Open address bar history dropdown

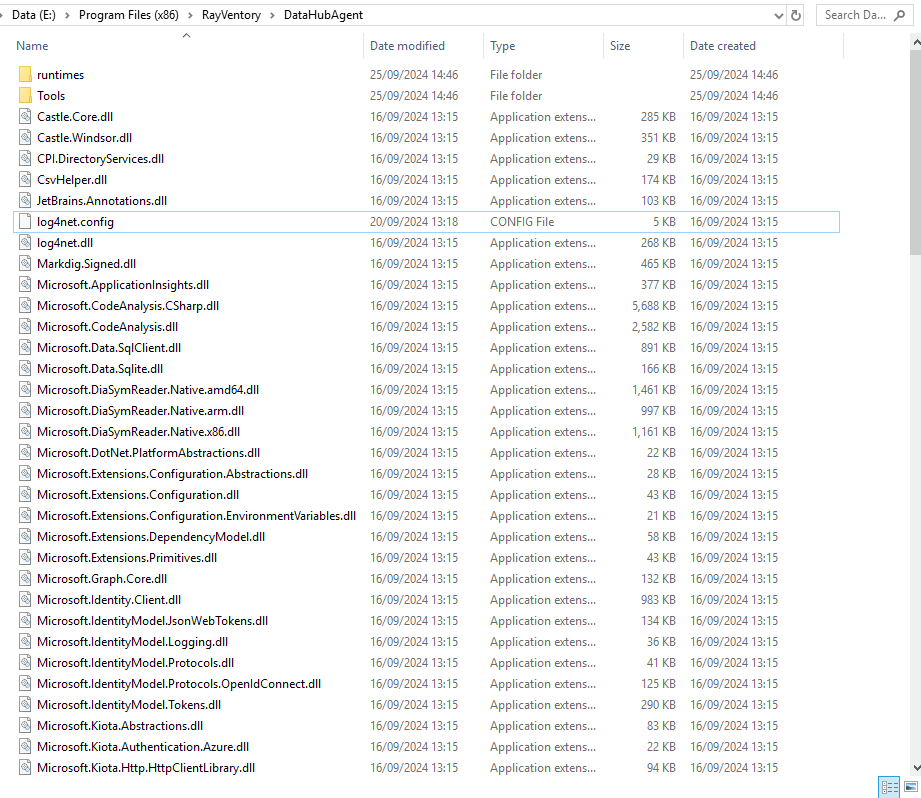click(x=779, y=16)
